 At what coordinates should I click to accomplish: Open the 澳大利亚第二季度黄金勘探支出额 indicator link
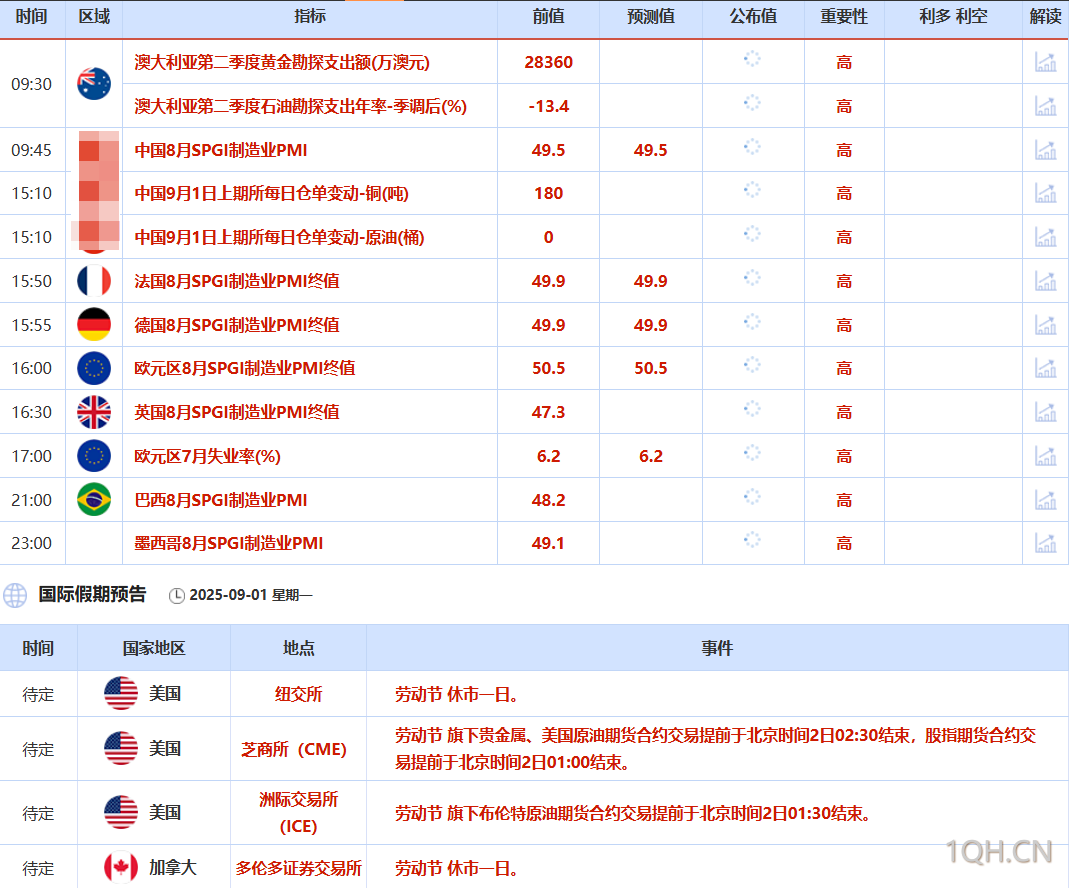click(280, 62)
